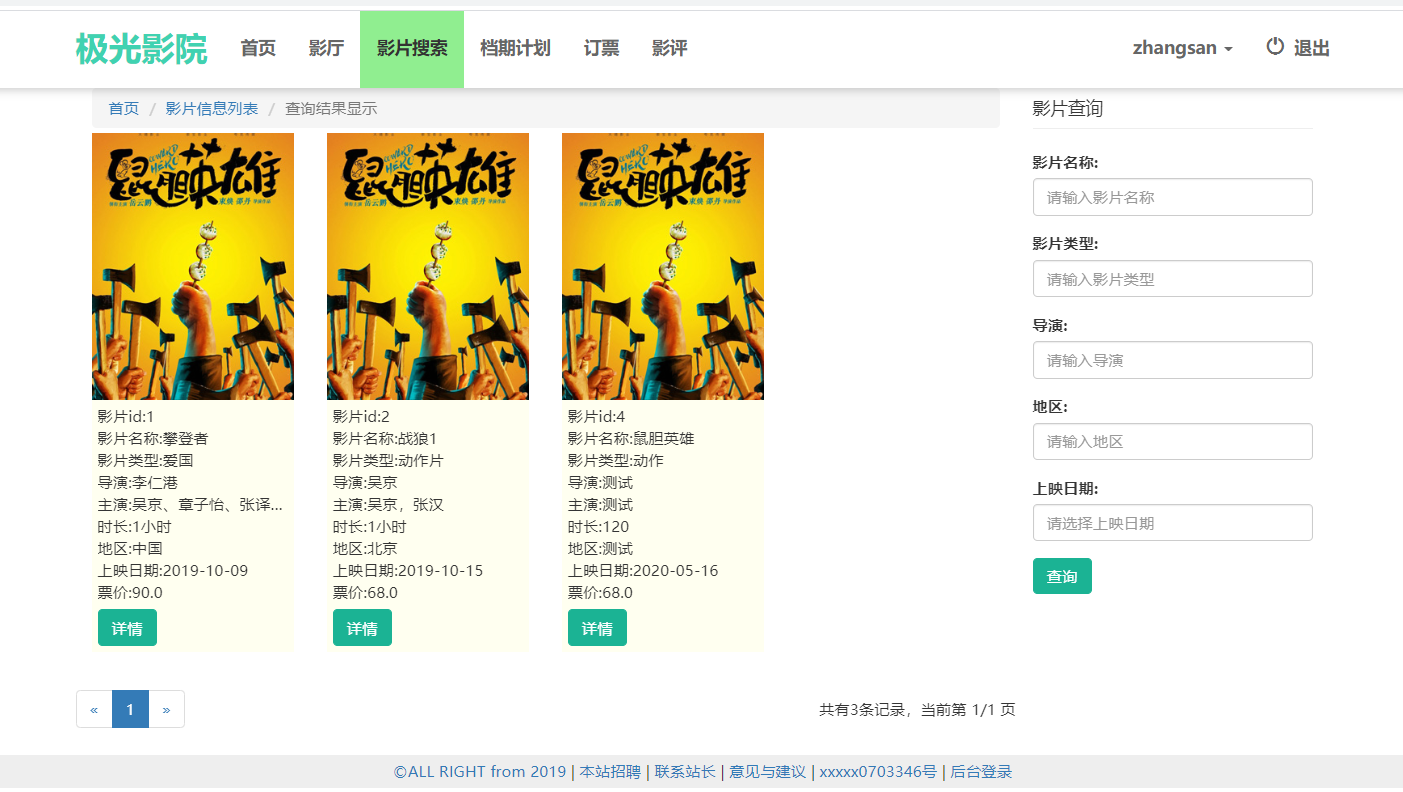Click the text 票价:90.0
The image size is (1403, 792).
click(x=130, y=592)
